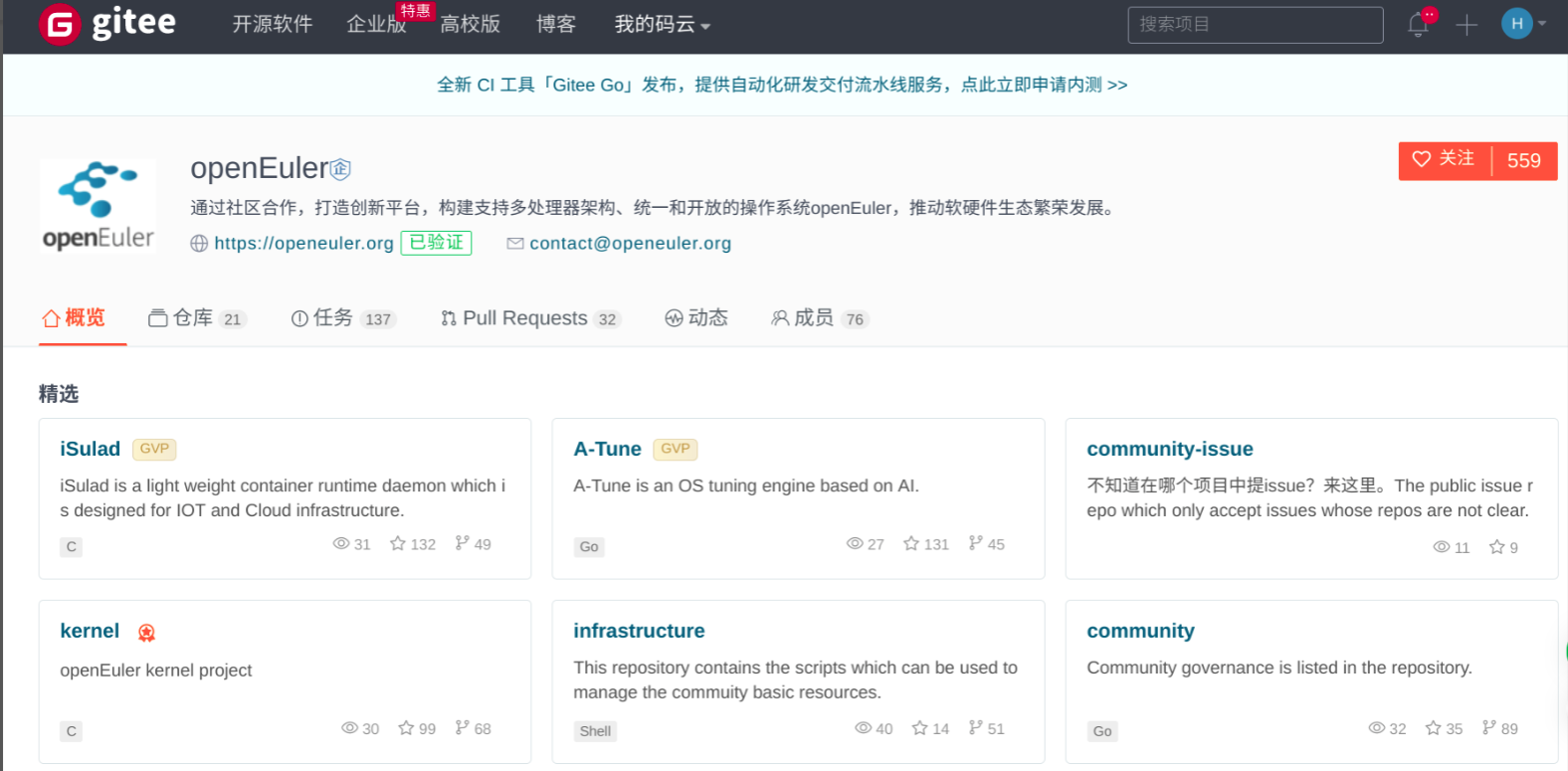Click the openEuler organization logo

(x=98, y=206)
